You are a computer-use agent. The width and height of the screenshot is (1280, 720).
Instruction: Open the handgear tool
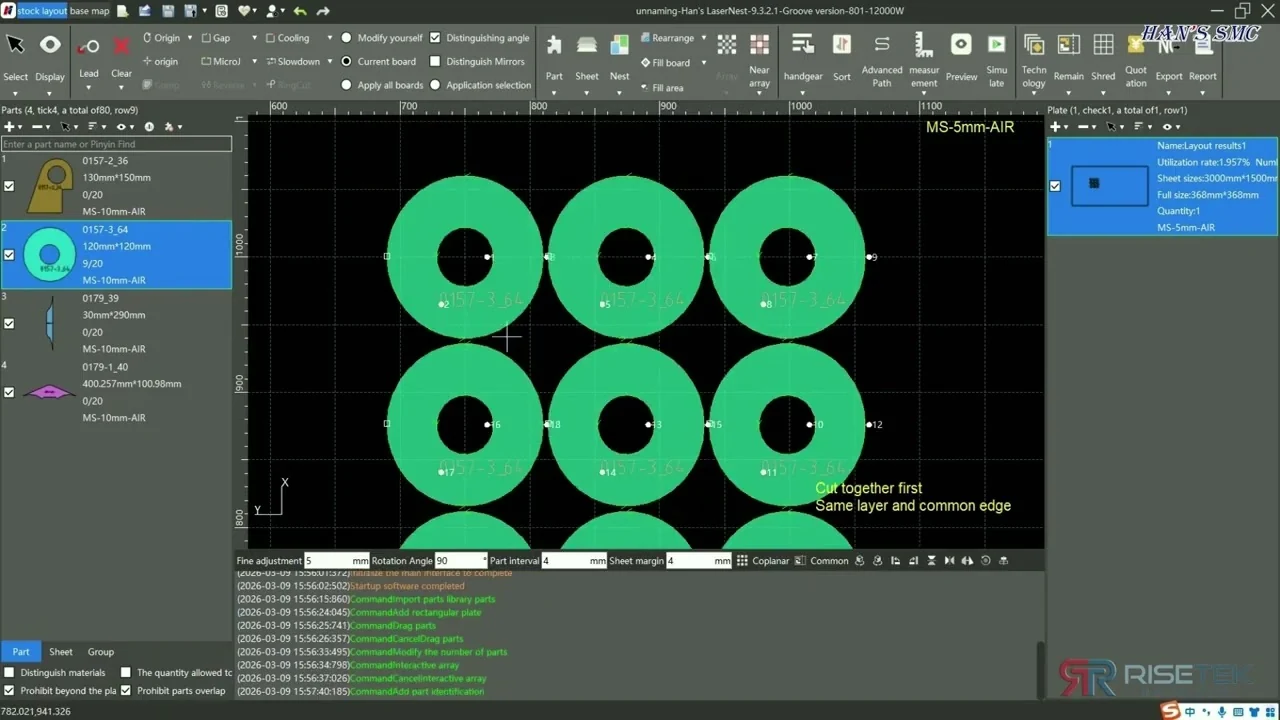click(803, 44)
